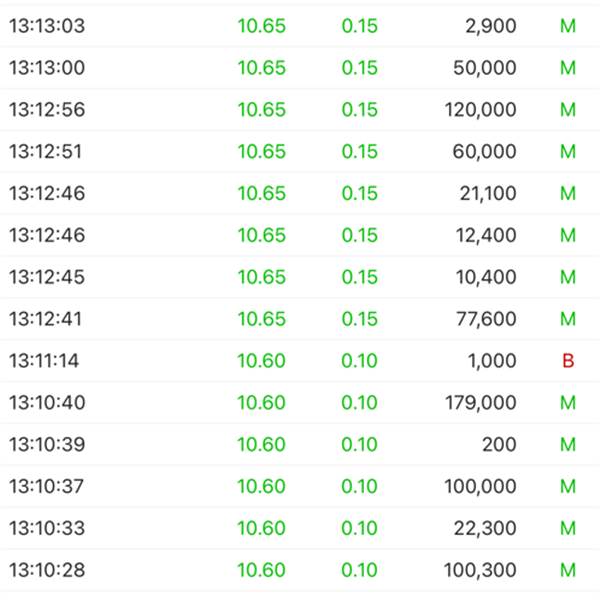
Task: Tap the 13:12:45 timestamp
Action: coord(47,277)
